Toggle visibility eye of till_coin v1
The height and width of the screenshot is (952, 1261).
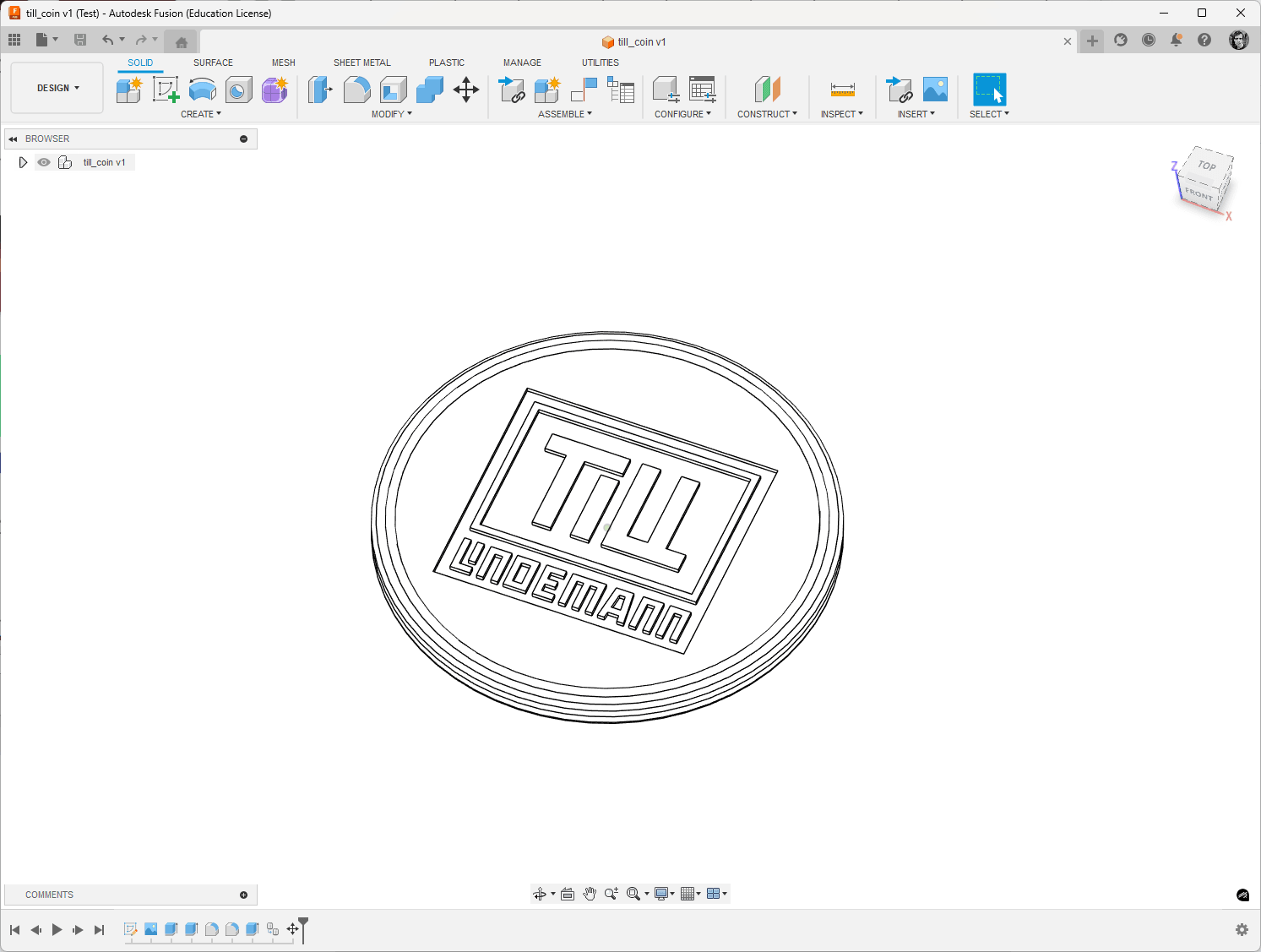click(44, 162)
